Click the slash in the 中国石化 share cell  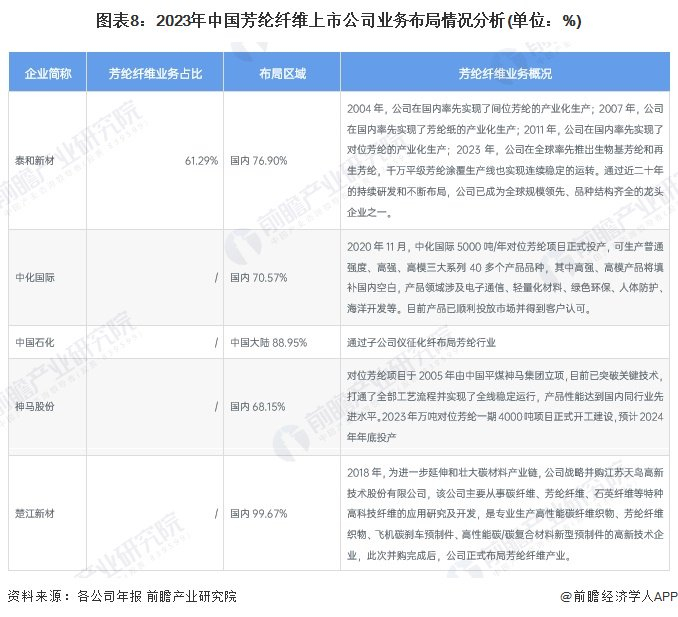[216, 342]
